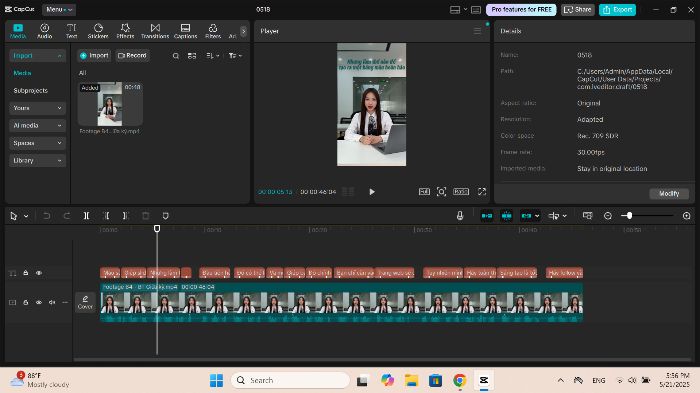Collapse the Import section in sidebar
The height and width of the screenshot is (393, 700).
click(37, 55)
